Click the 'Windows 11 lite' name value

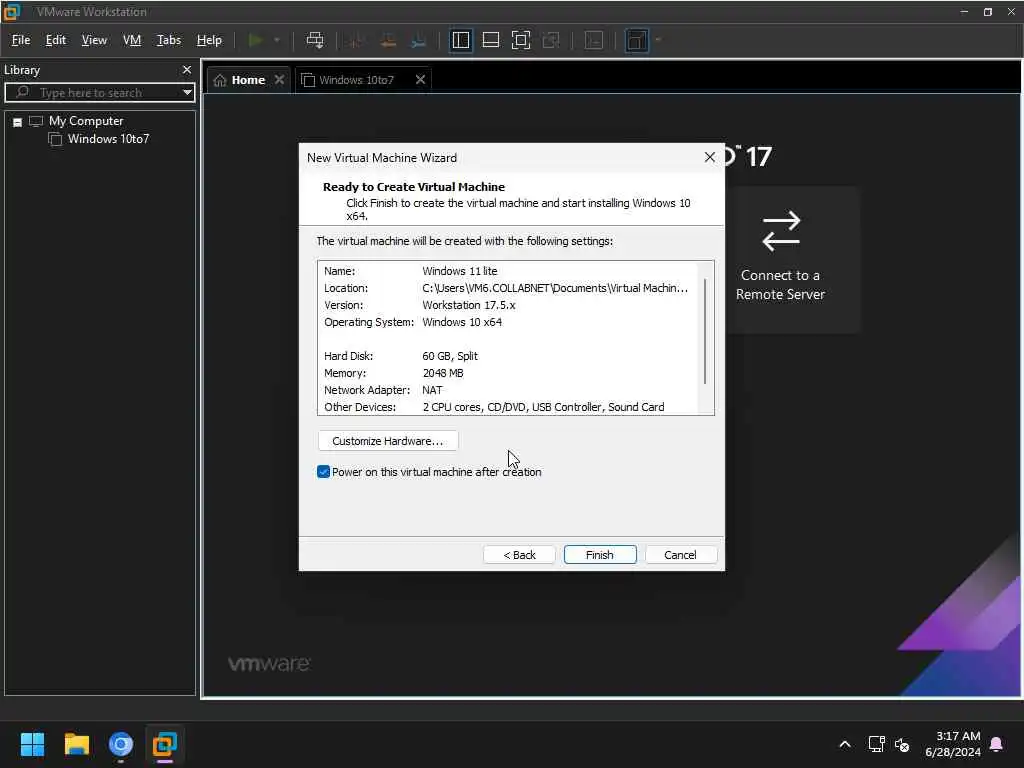[x=460, y=271]
